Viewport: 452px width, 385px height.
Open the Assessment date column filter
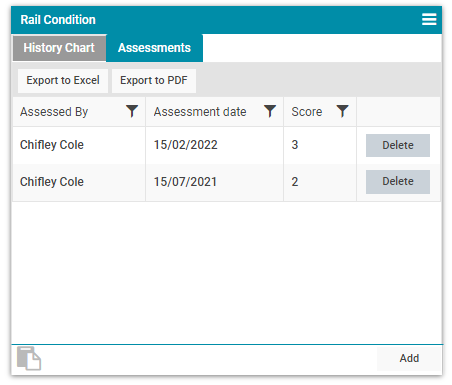pyautogui.click(x=270, y=111)
